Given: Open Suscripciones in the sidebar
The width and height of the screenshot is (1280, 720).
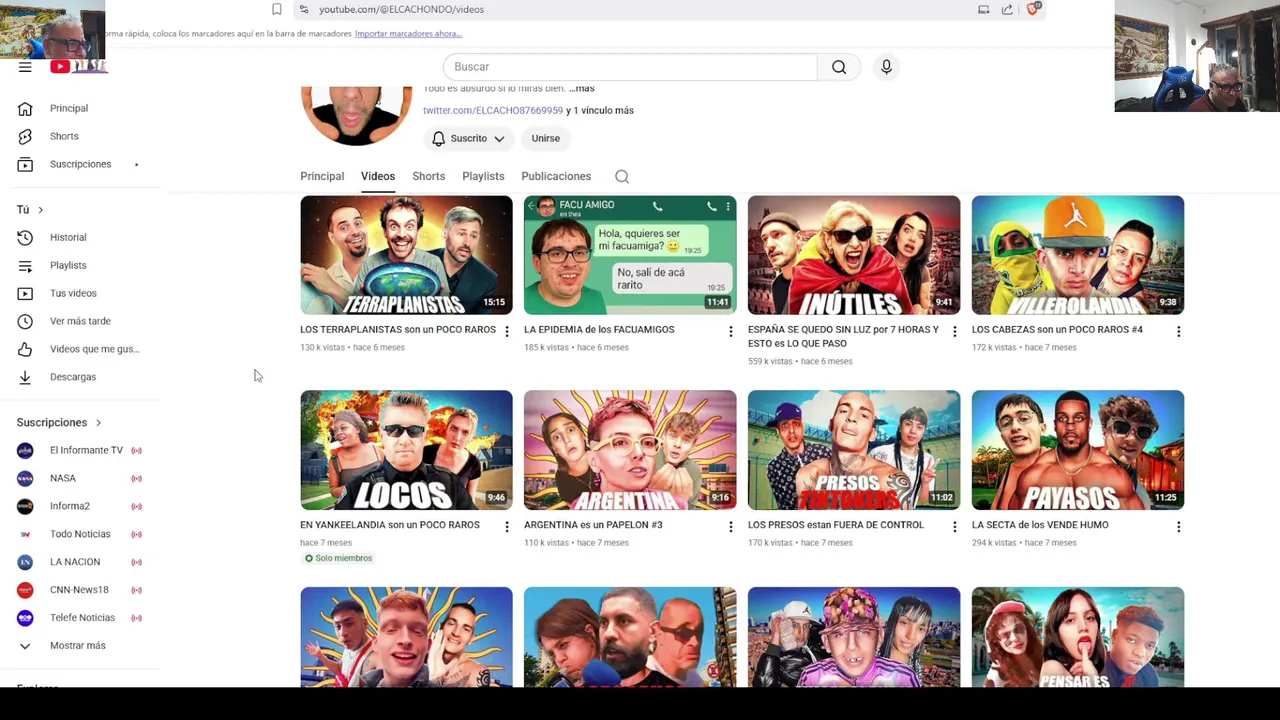Looking at the screenshot, I should coord(80,164).
